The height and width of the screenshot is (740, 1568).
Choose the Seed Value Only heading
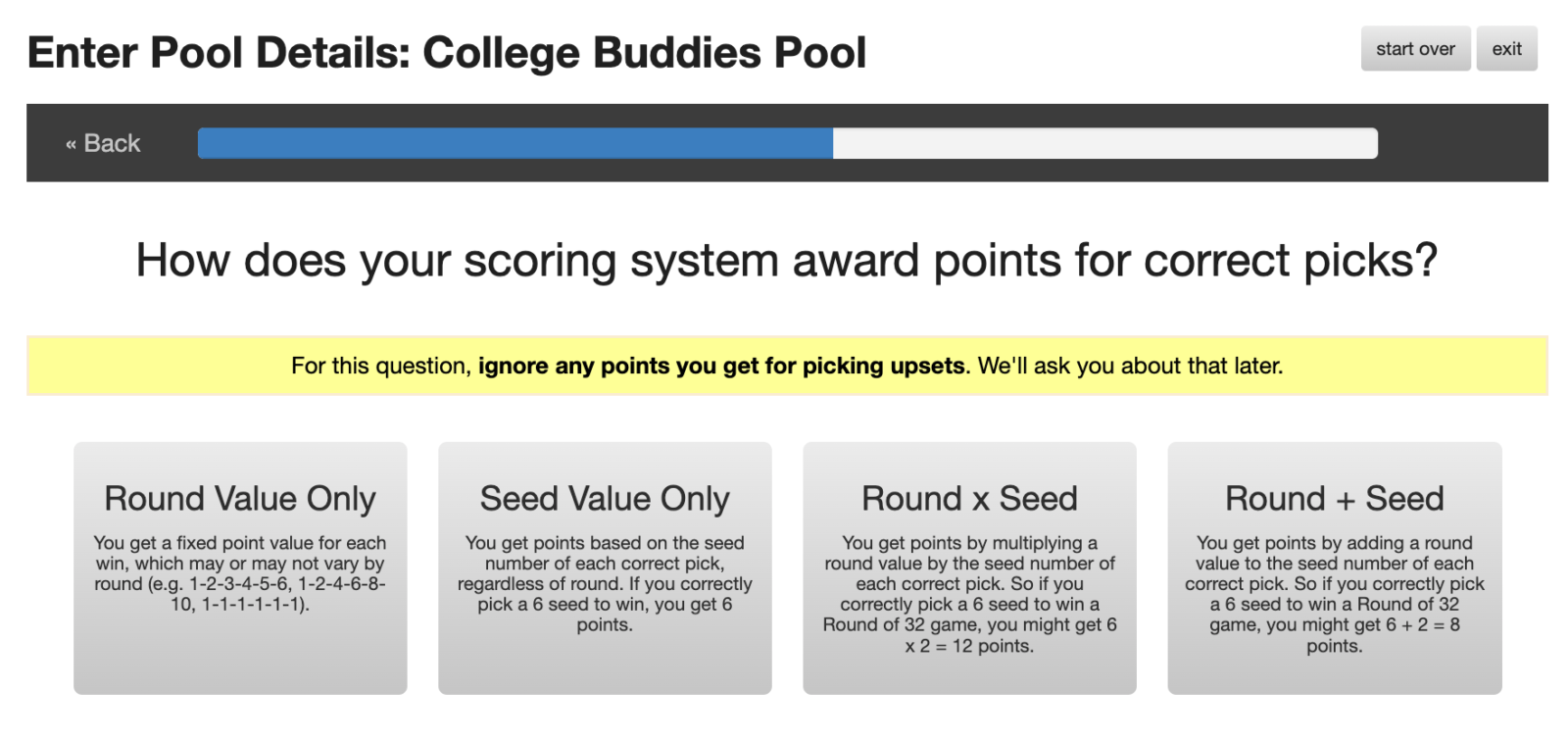tap(605, 499)
